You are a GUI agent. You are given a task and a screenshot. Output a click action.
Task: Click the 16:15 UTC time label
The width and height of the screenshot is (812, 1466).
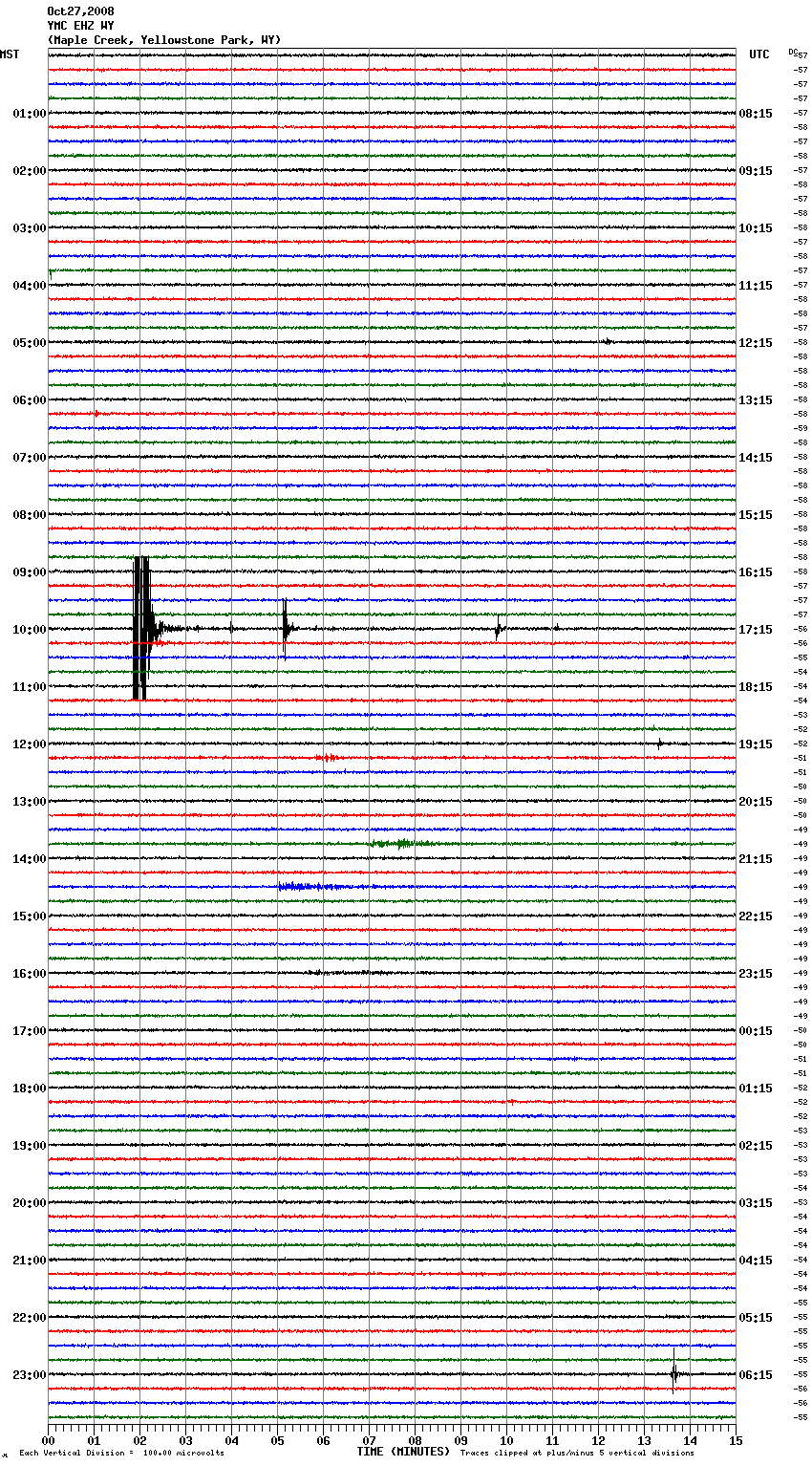[756, 572]
